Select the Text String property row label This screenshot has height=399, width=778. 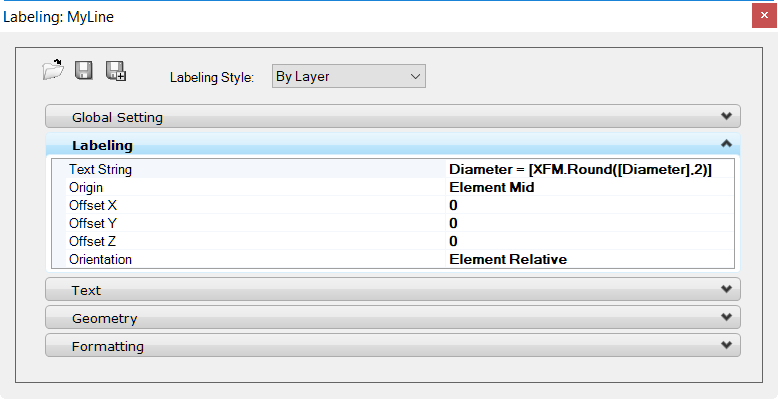point(100,169)
